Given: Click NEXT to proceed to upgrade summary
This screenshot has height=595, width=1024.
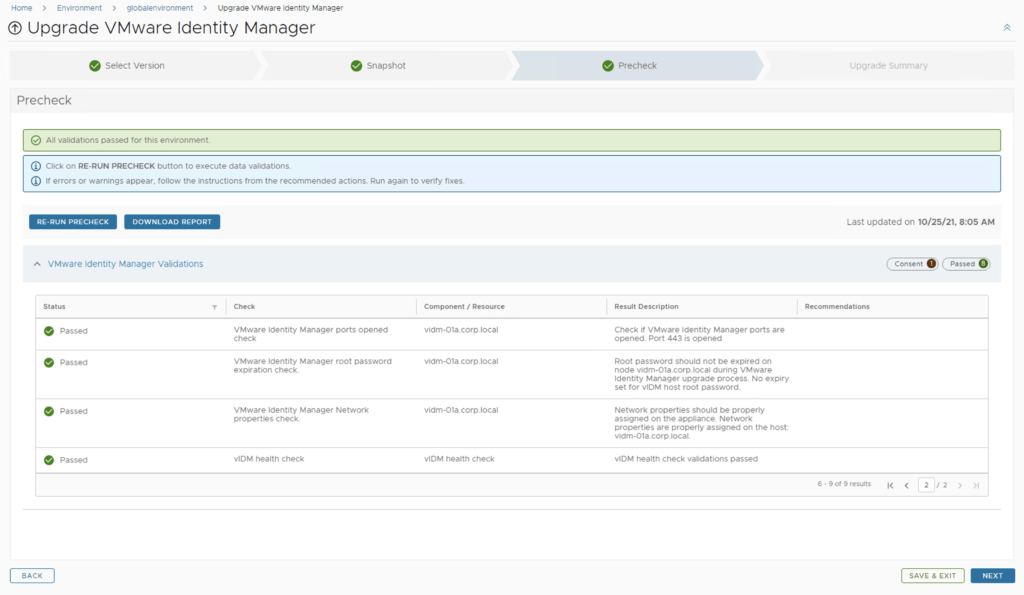Looking at the screenshot, I should point(992,576).
